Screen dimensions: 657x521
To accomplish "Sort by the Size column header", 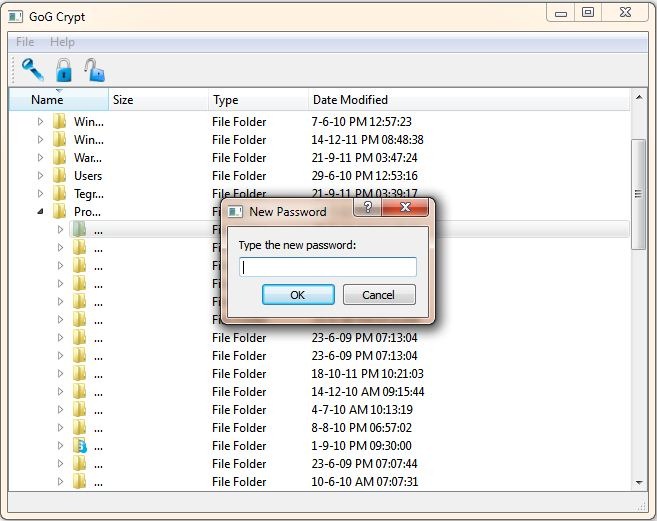I will pyautogui.click(x=158, y=100).
